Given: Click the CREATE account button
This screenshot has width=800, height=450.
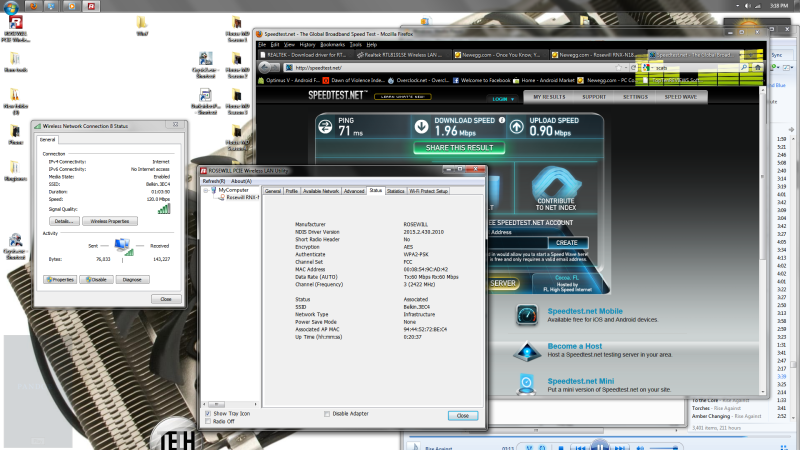Looking at the screenshot, I should [567, 243].
